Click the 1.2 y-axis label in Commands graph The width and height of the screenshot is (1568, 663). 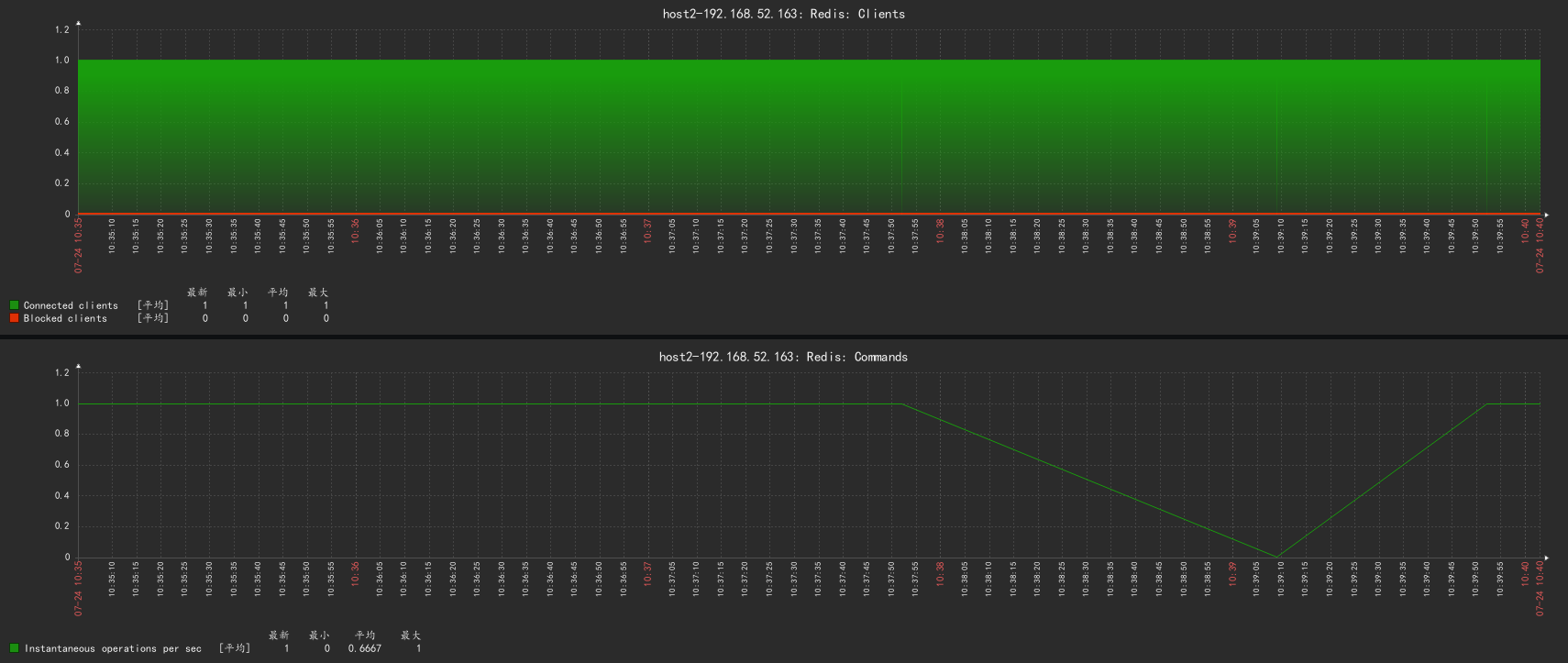pyautogui.click(x=61, y=372)
